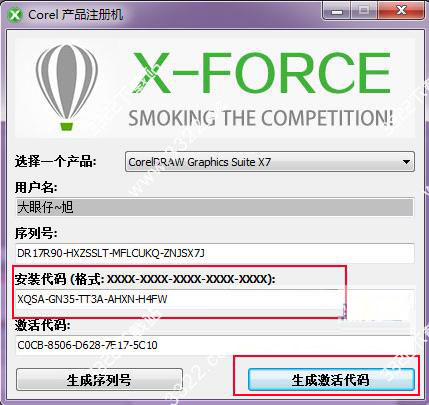Click the disabled maximize button
The height and width of the screenshot is (405, 429).
click(364, 12)
